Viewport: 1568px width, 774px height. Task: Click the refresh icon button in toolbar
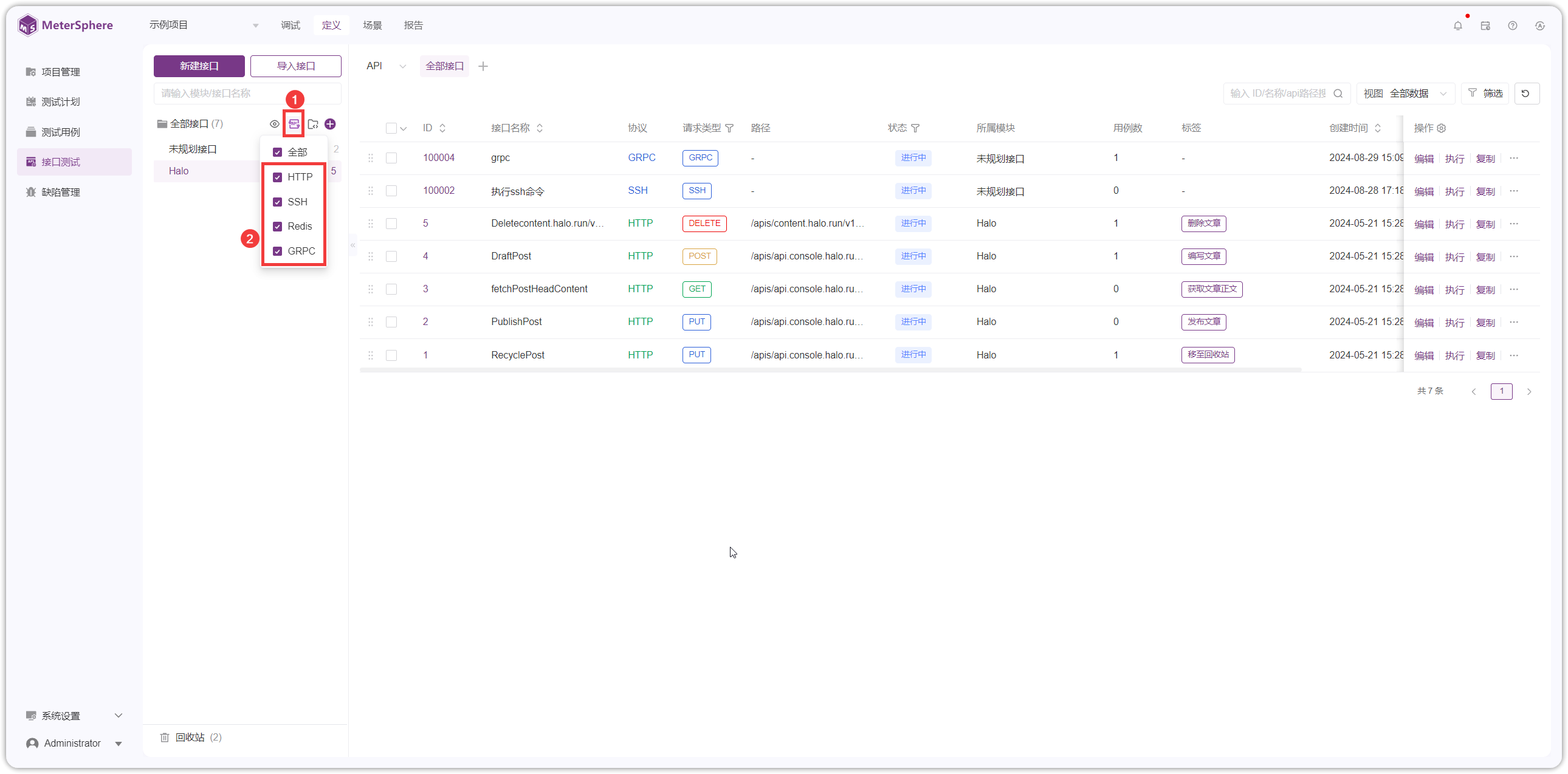[x=1526, y=93]
